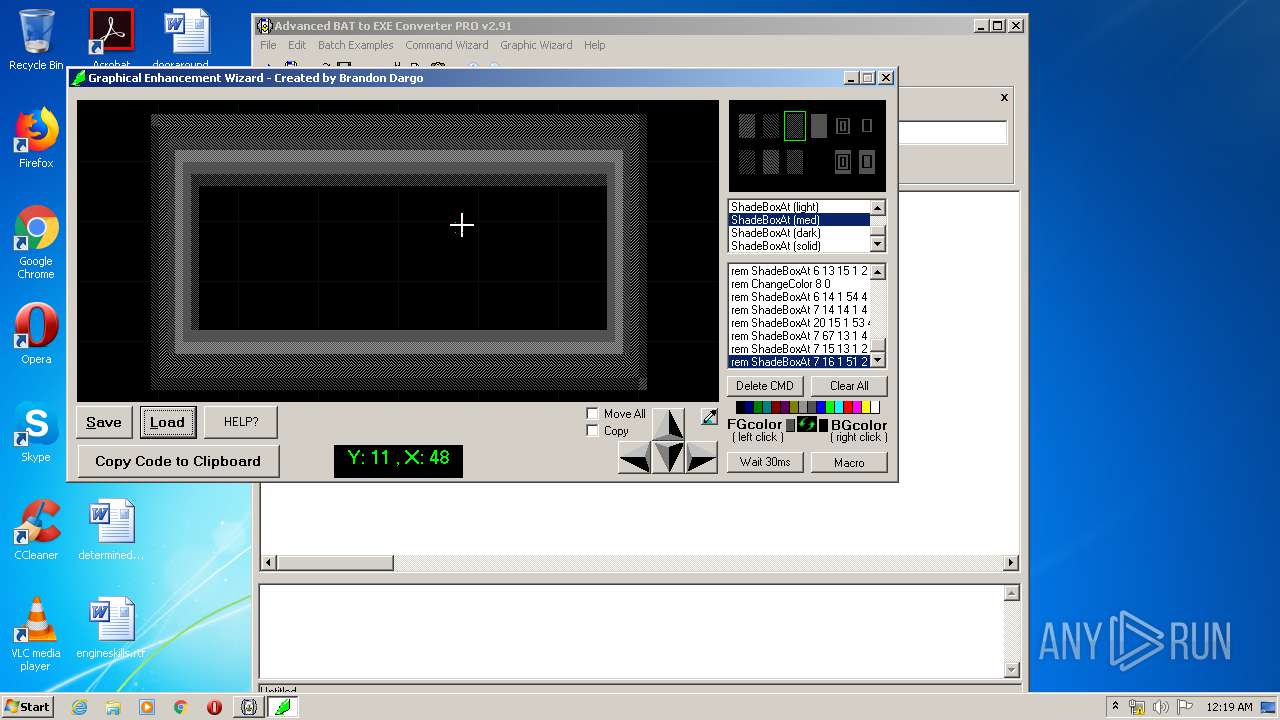
Task: Pick the white swatch in the palette
Action: point(875,407)
